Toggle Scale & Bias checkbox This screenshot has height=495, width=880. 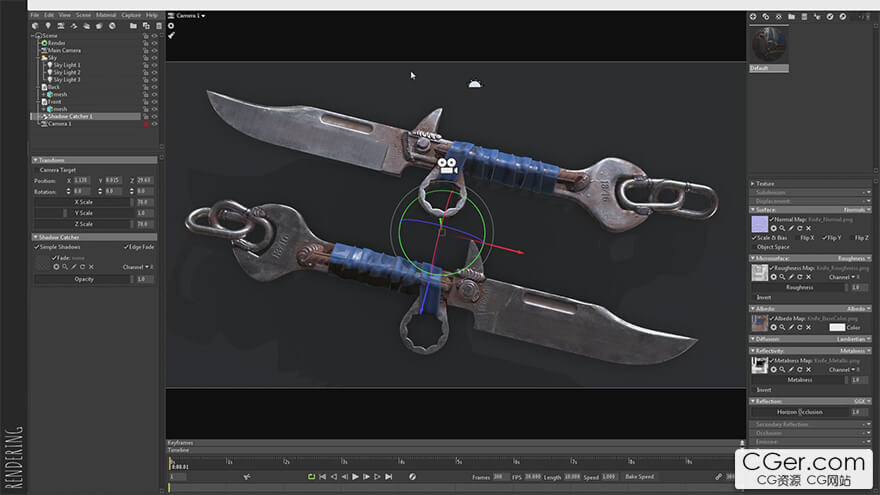tap(754, 238)
